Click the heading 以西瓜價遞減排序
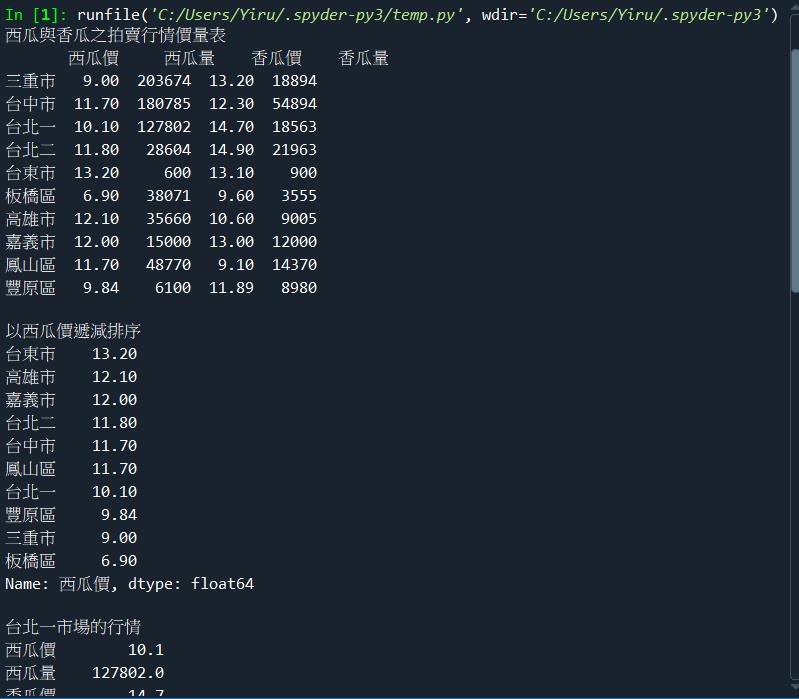 click(73, 331)
